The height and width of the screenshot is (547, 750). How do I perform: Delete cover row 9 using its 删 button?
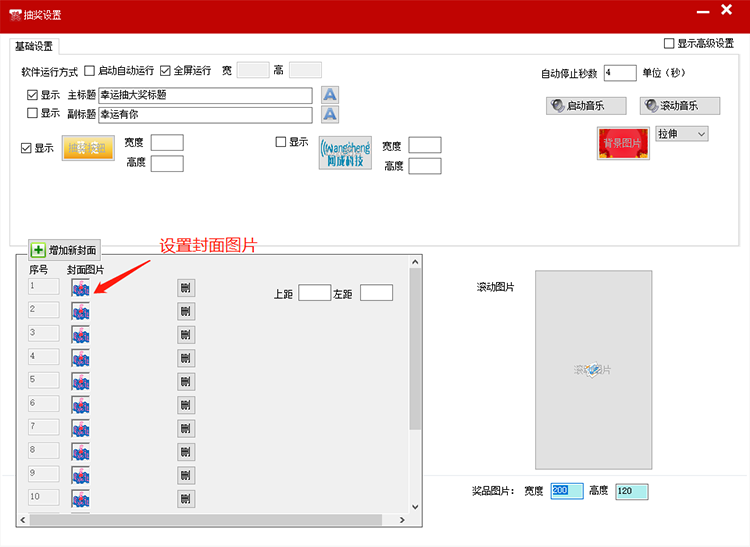[186, 474]
